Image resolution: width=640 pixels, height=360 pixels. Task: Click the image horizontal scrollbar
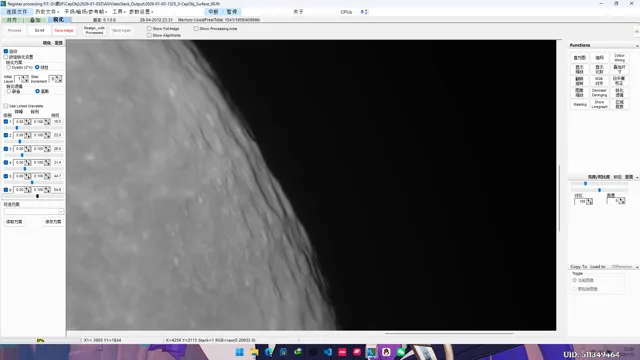click(x=449, y=333)
